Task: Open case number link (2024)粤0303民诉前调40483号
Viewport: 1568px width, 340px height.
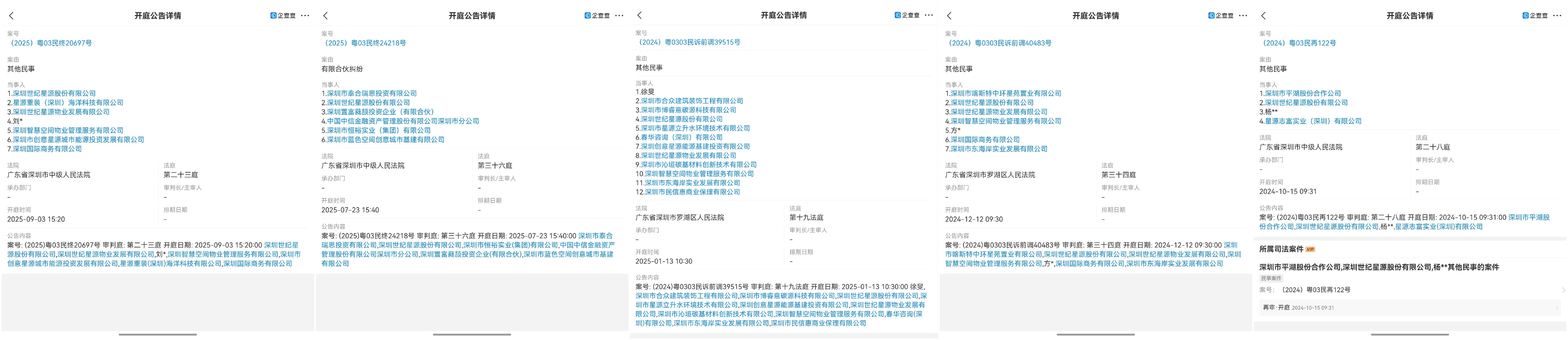Action: [x=999, y=43]
